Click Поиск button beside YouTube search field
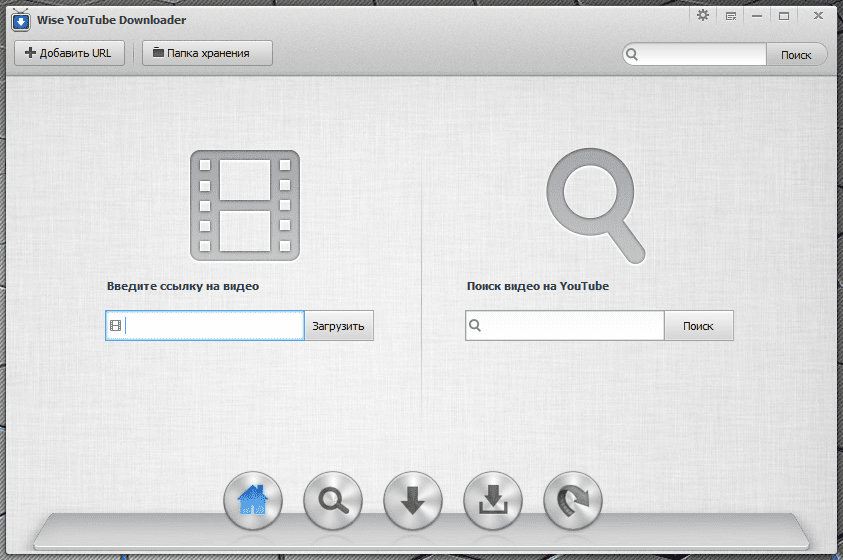This screenshot has width=843, height=560. click(x=698, y=326)
